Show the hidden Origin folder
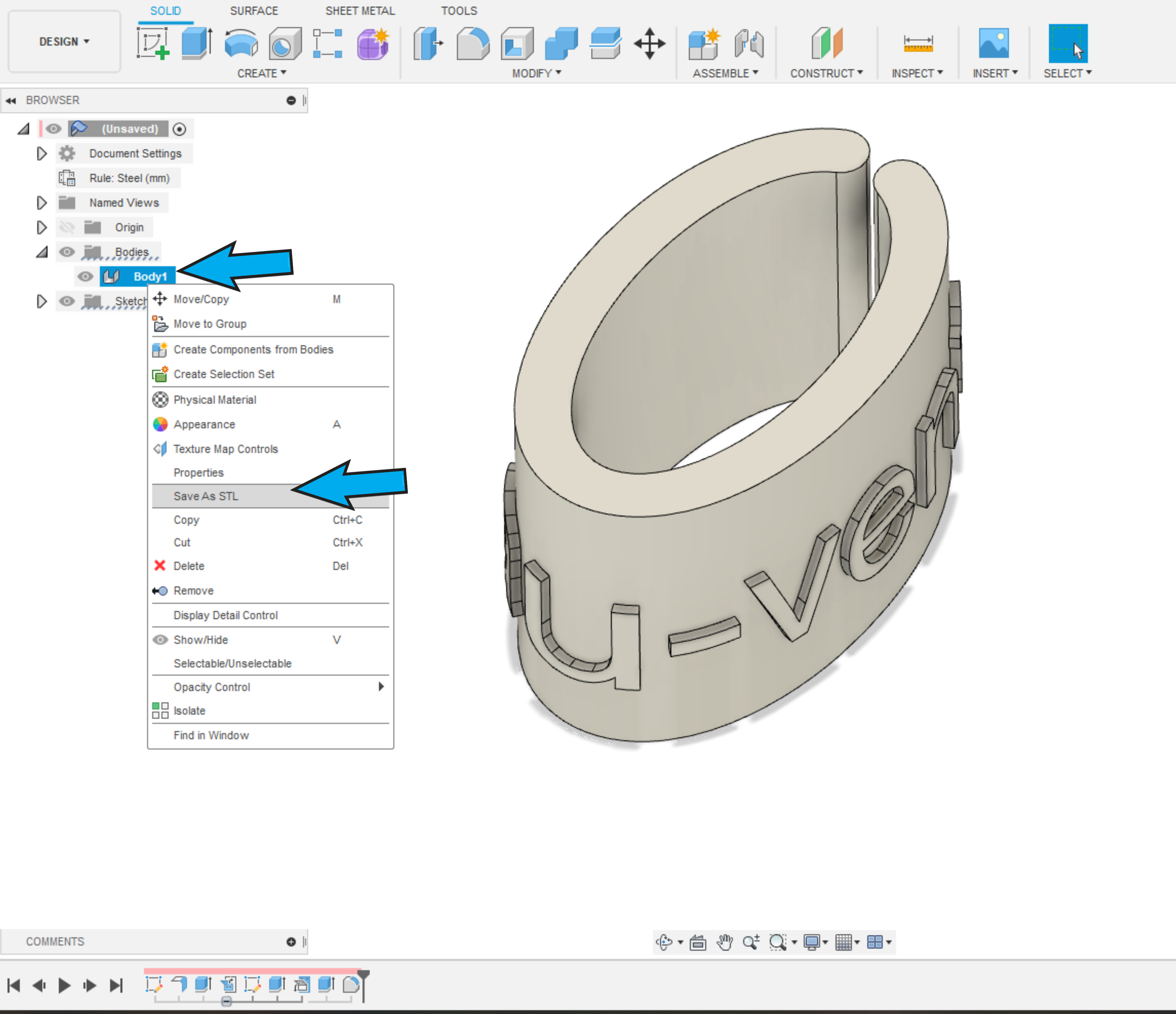The width and height of the screenshot is (1176, 1014). click(67, 227)
